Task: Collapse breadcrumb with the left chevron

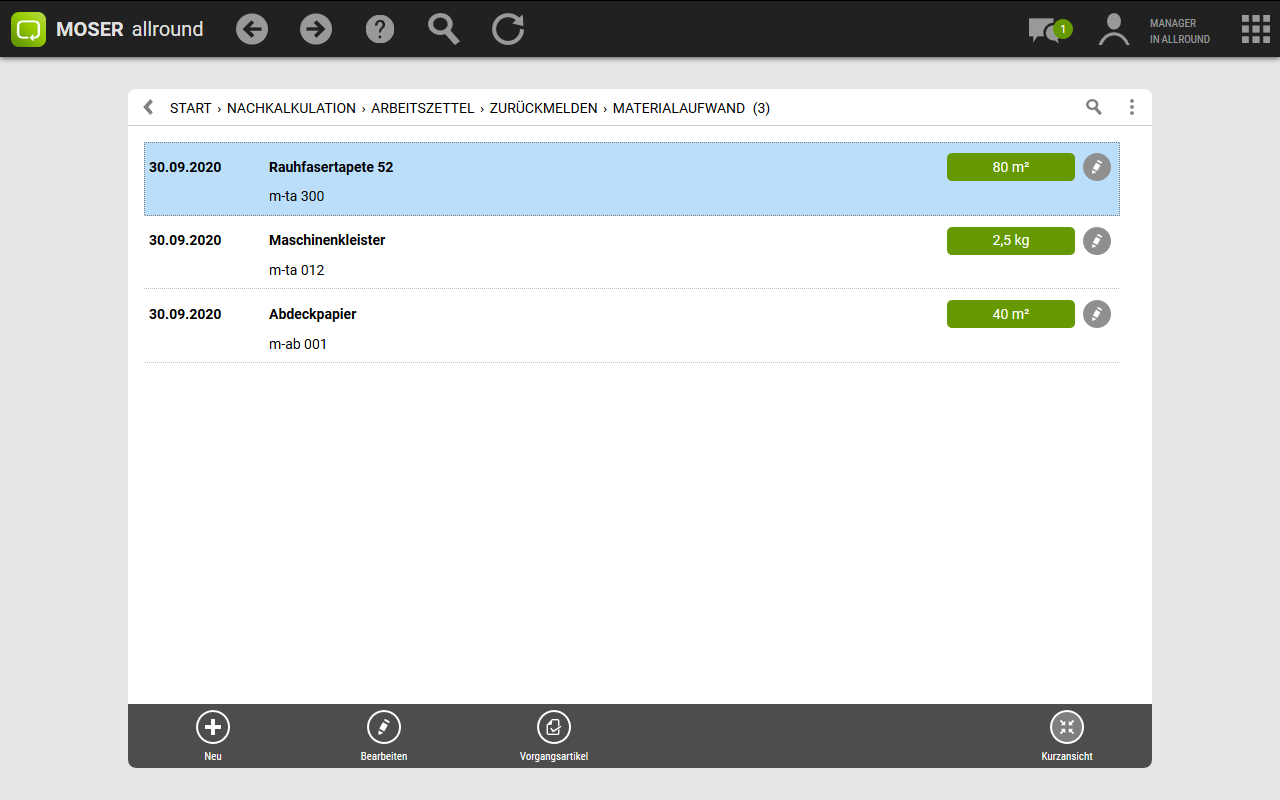Action: (149, 107)
